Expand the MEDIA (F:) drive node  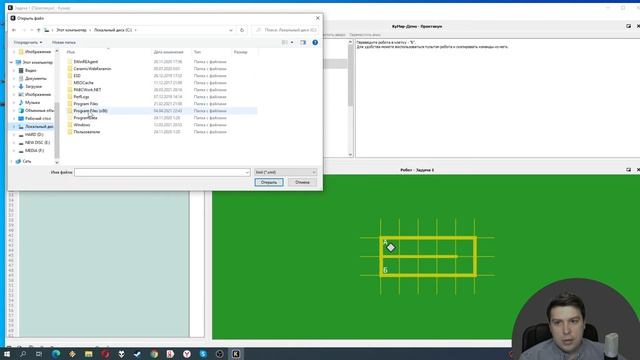click(x=14, y=151)
